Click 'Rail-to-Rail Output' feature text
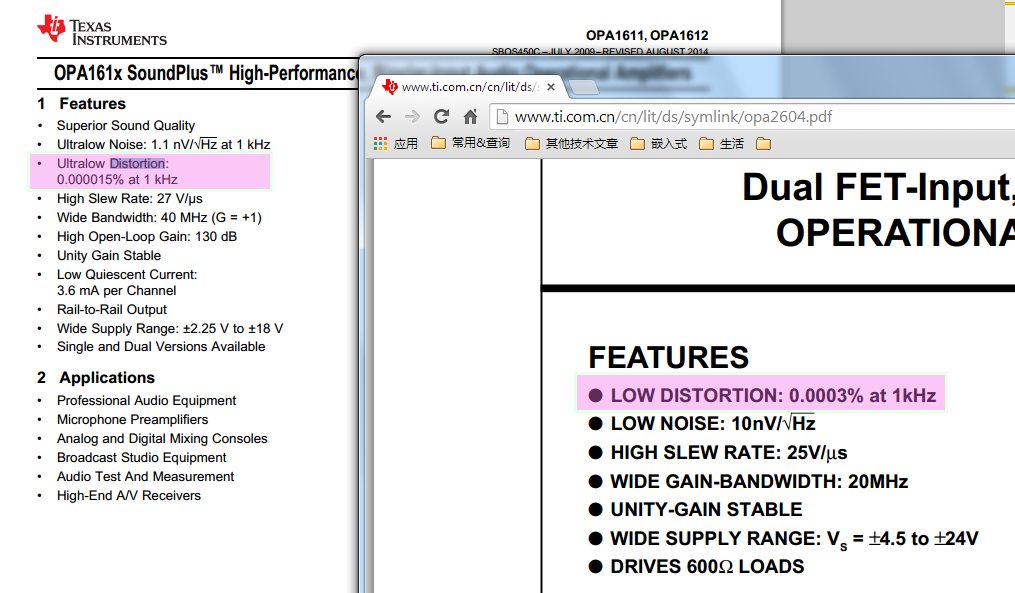The image size is (1015, 593). click(111, 309)
